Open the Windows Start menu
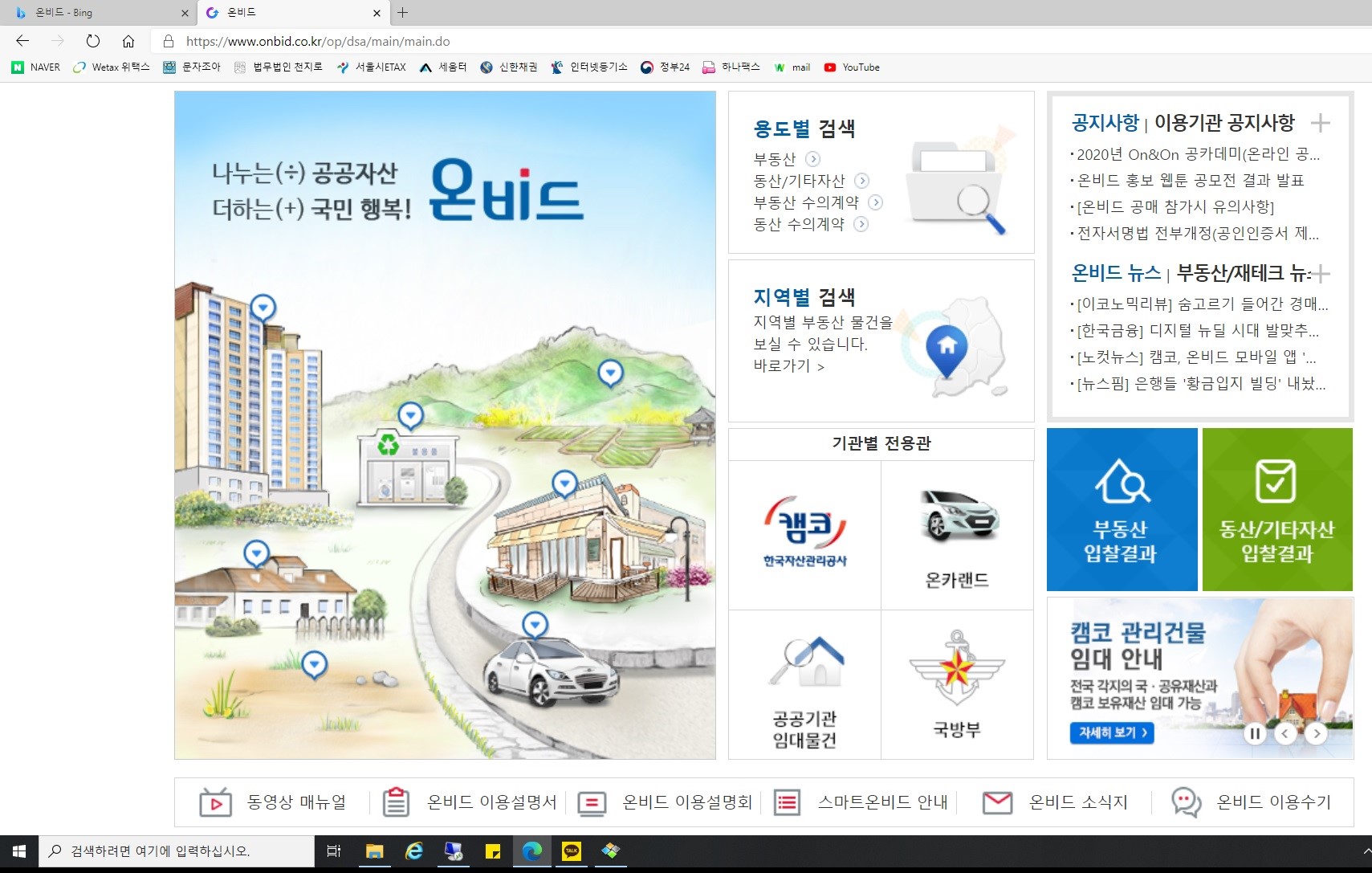The width and height of the screenshot is (1372, 873). pyautogui.click(x=19, y=851)
